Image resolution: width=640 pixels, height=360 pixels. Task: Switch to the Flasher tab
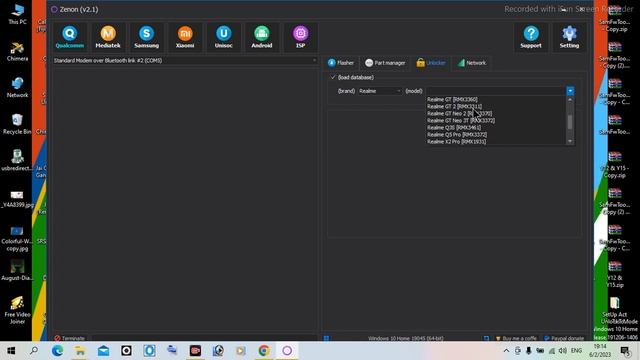coord(341,63)
